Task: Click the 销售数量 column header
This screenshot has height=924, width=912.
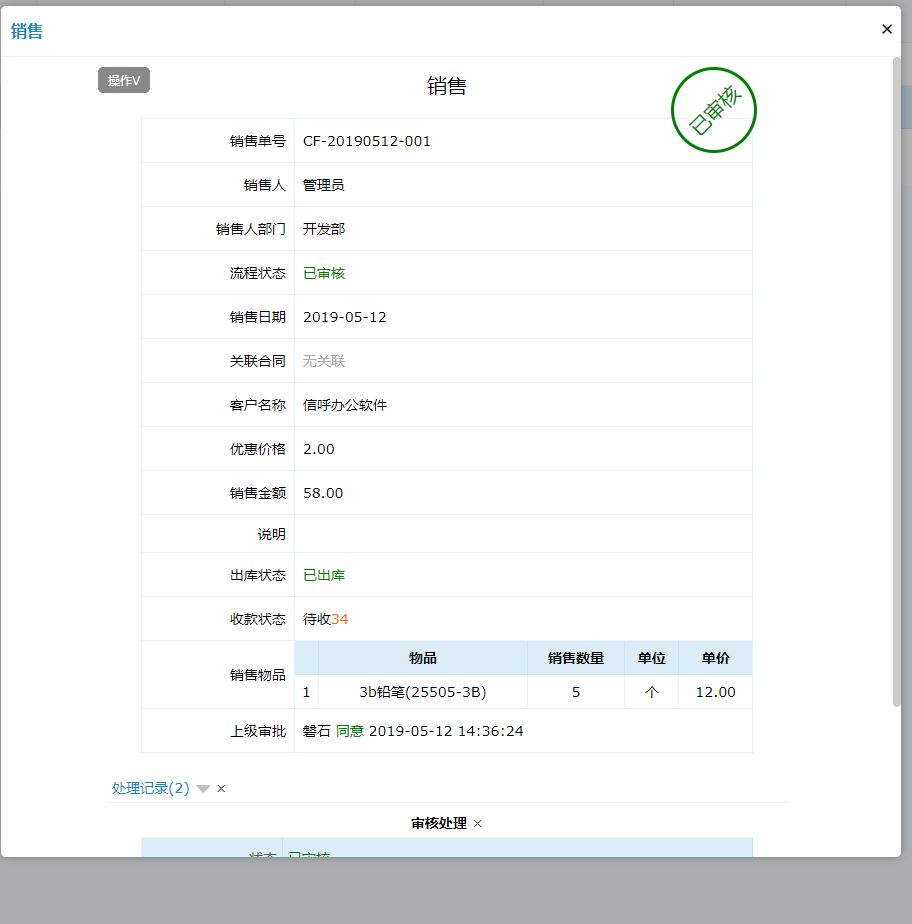Action: [576, 658]
